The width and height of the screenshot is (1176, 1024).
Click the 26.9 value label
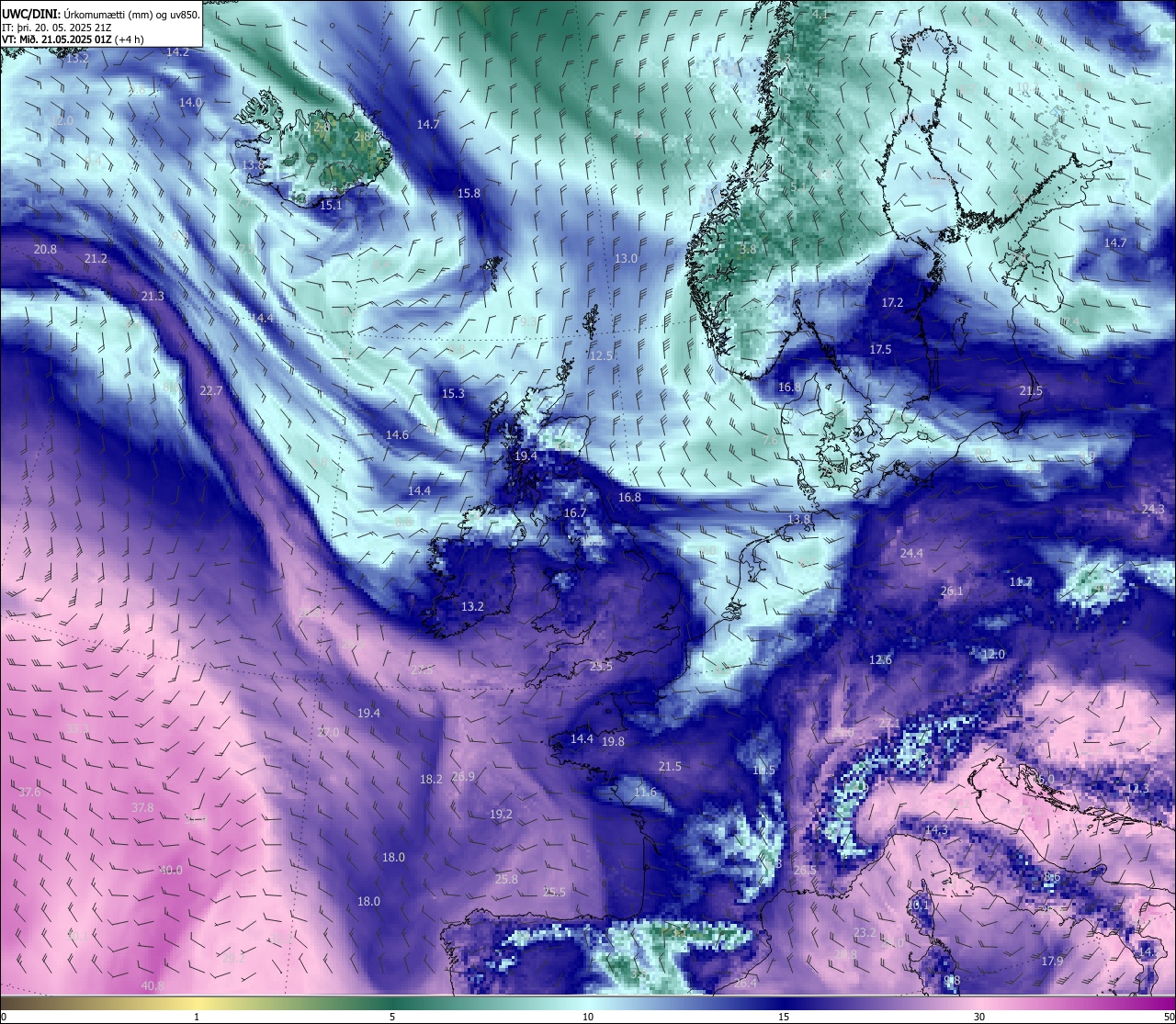click(464, 776)
